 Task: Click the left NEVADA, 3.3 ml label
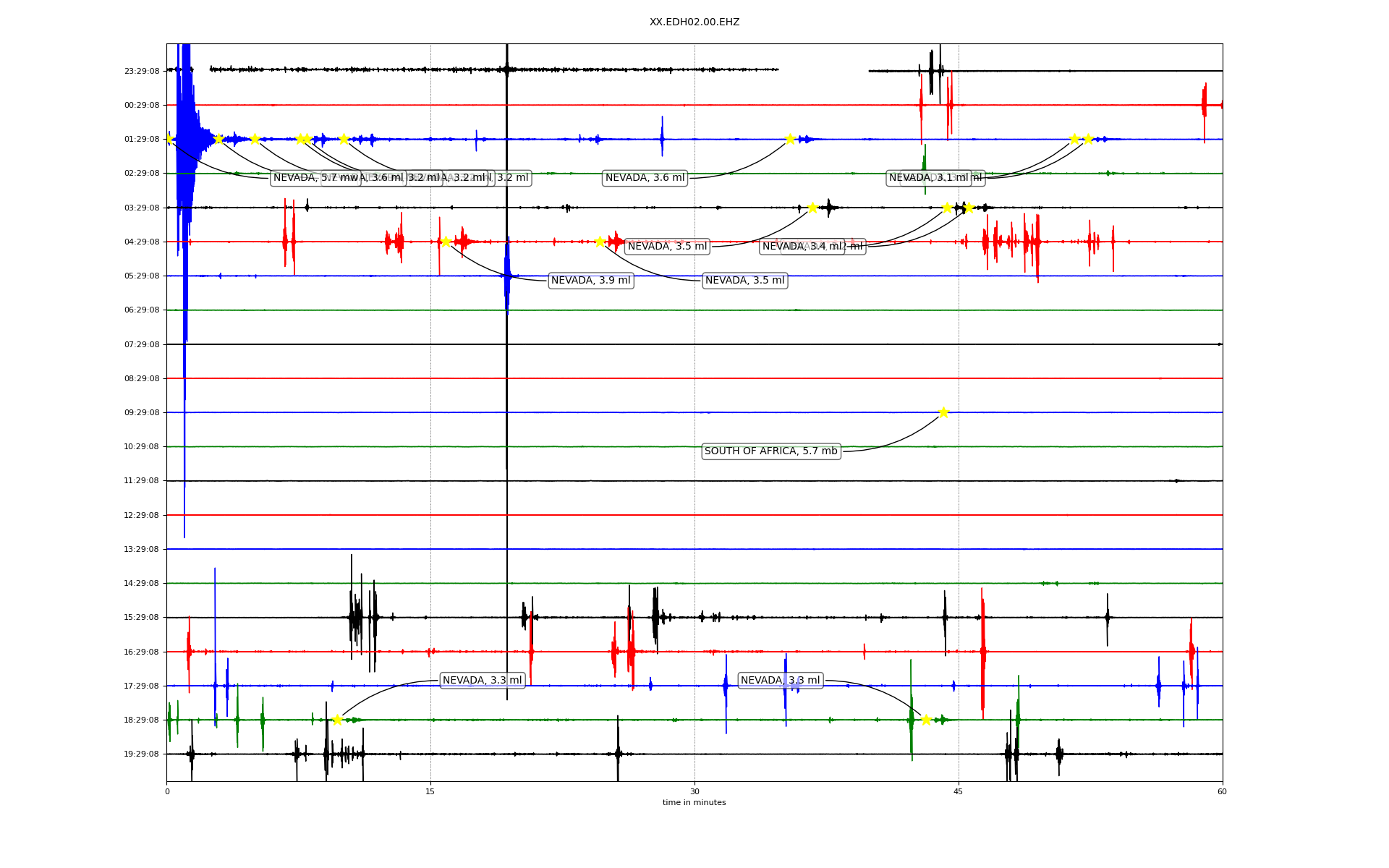(482, 681)
